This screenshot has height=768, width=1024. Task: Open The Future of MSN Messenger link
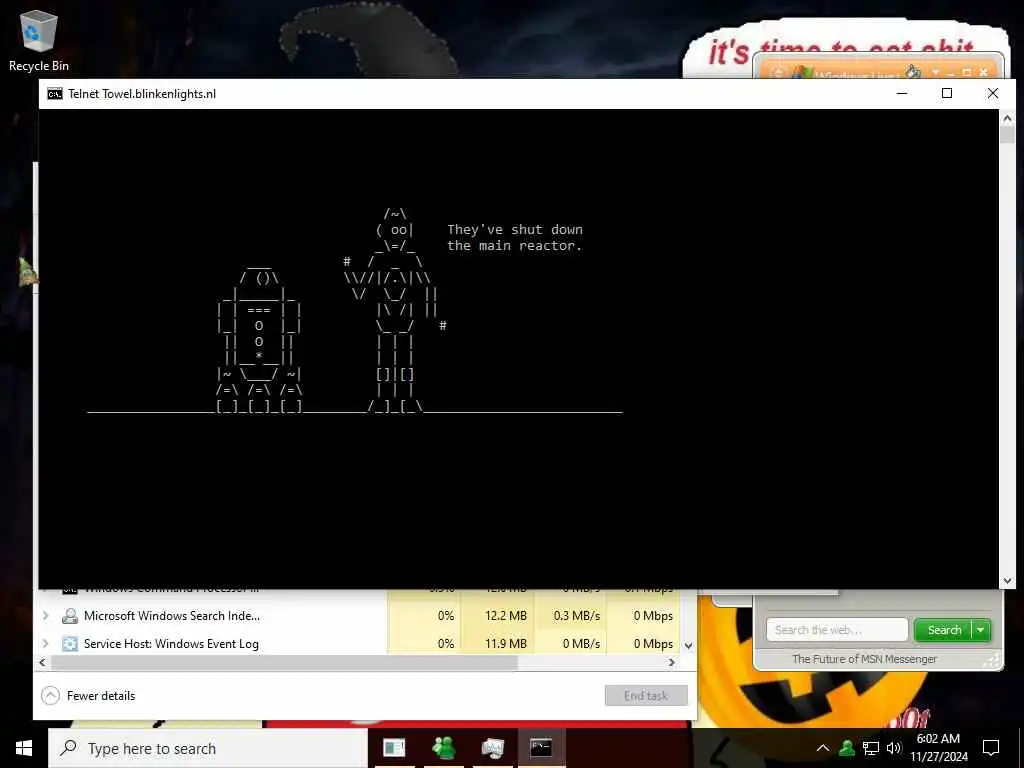[864, 659]
